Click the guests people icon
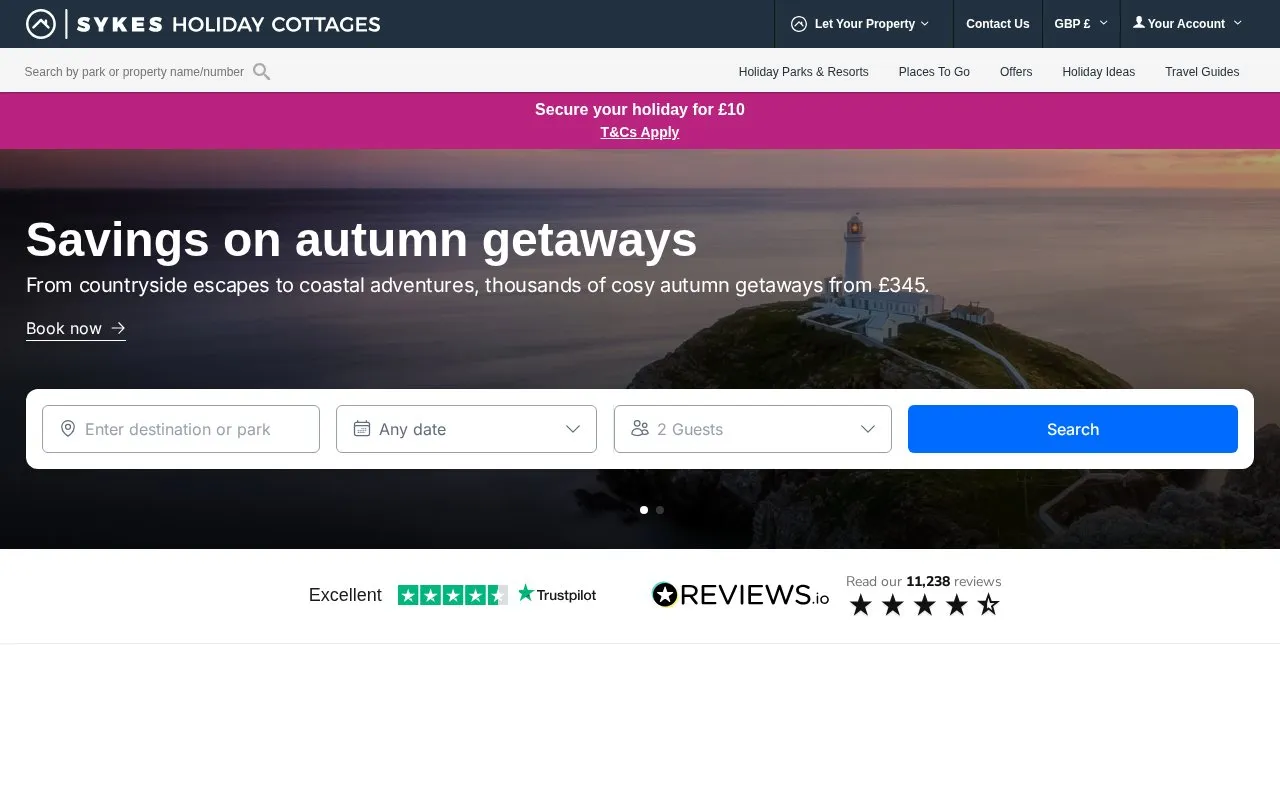Image resolution: width=1280 pixels, height=800 pixels. pyautogui.click(x=640, y=429)
